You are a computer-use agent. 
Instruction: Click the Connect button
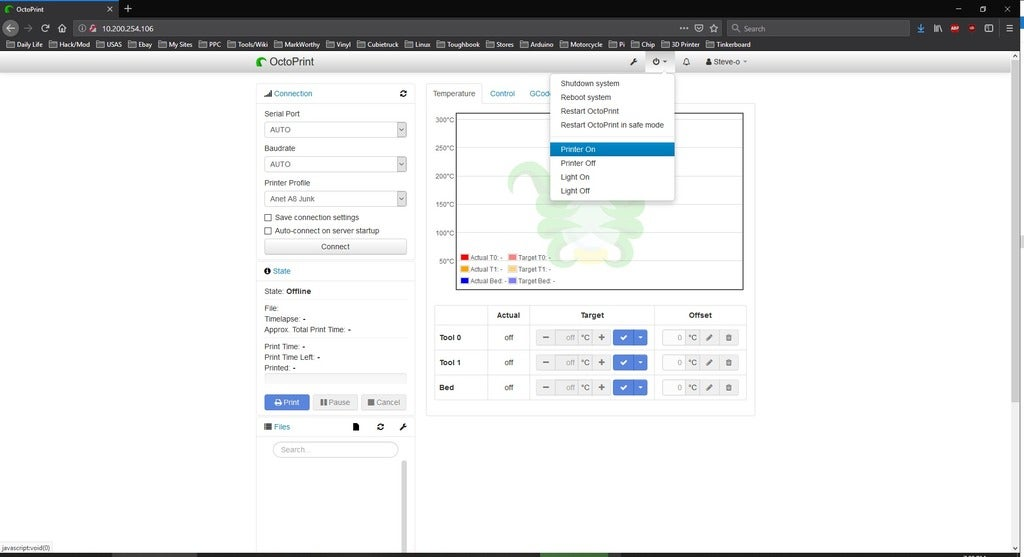[336, 247]
